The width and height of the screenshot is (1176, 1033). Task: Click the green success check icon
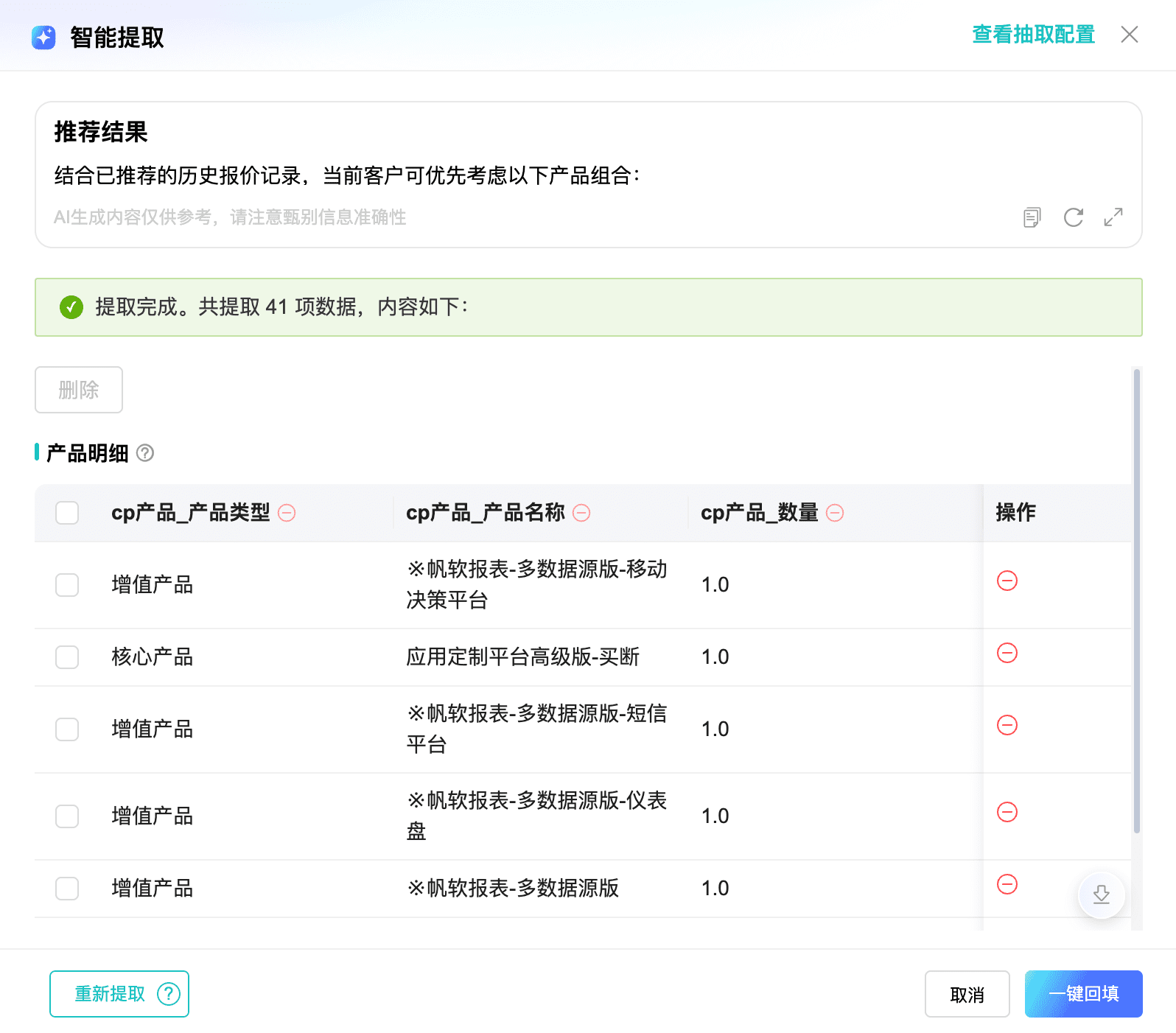pyautogui.click(x=71, y=307)
